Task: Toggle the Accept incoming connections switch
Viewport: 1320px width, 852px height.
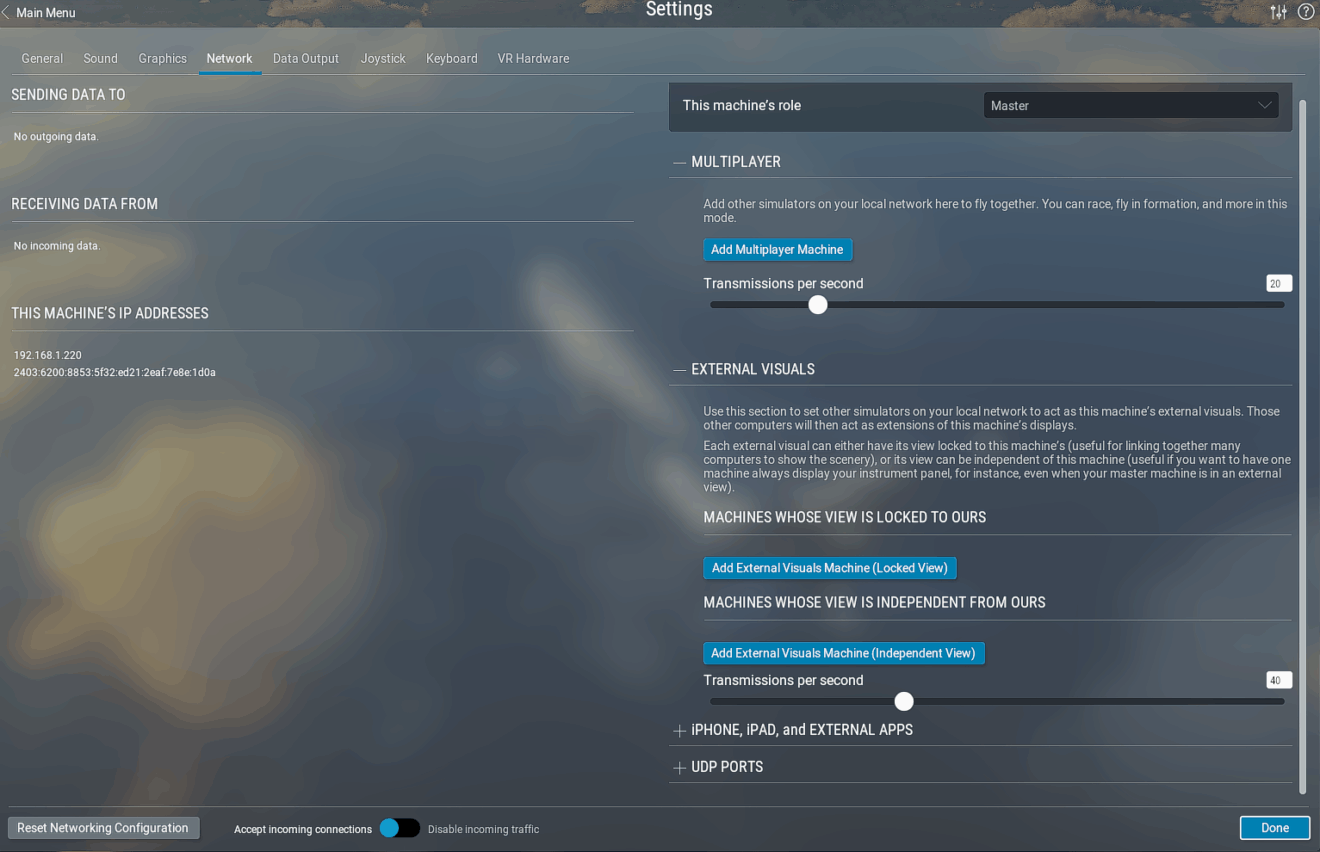Action: click(x=399, y=828)
